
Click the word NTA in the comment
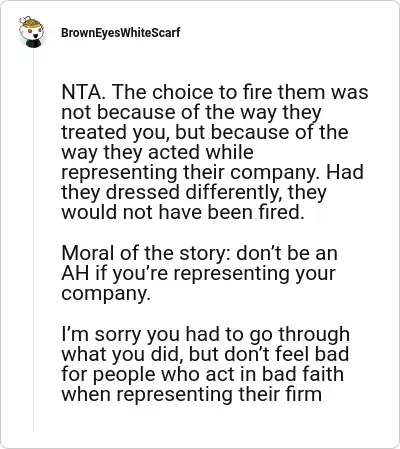(80, 92)
